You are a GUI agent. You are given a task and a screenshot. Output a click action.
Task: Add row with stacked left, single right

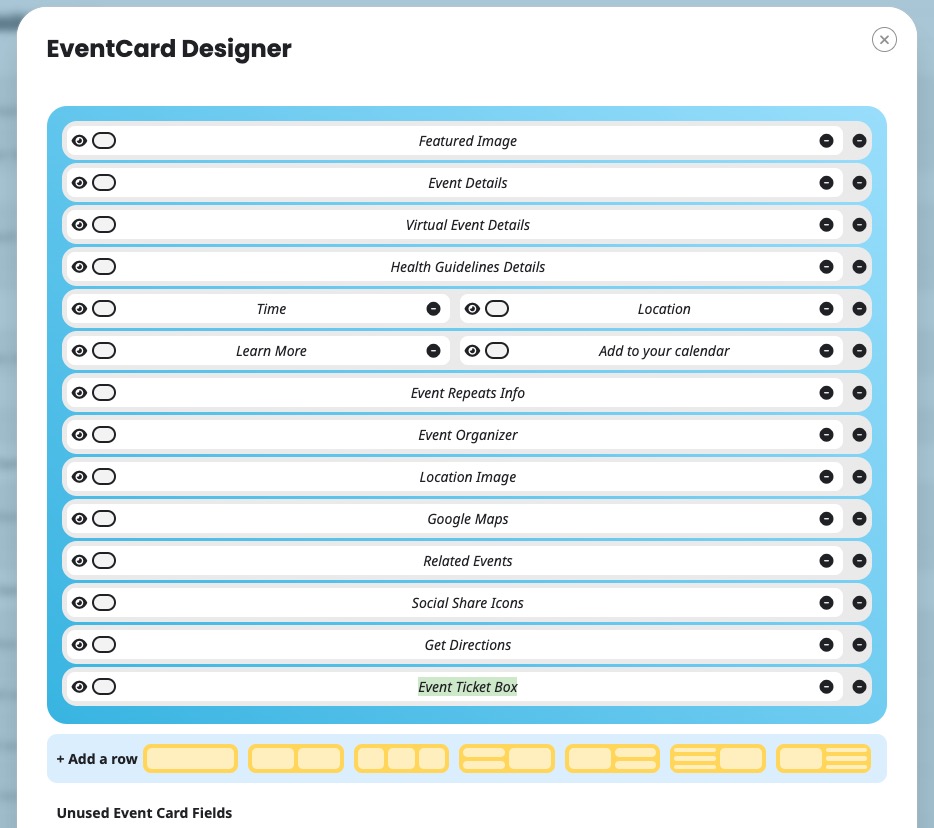(507, 759)
